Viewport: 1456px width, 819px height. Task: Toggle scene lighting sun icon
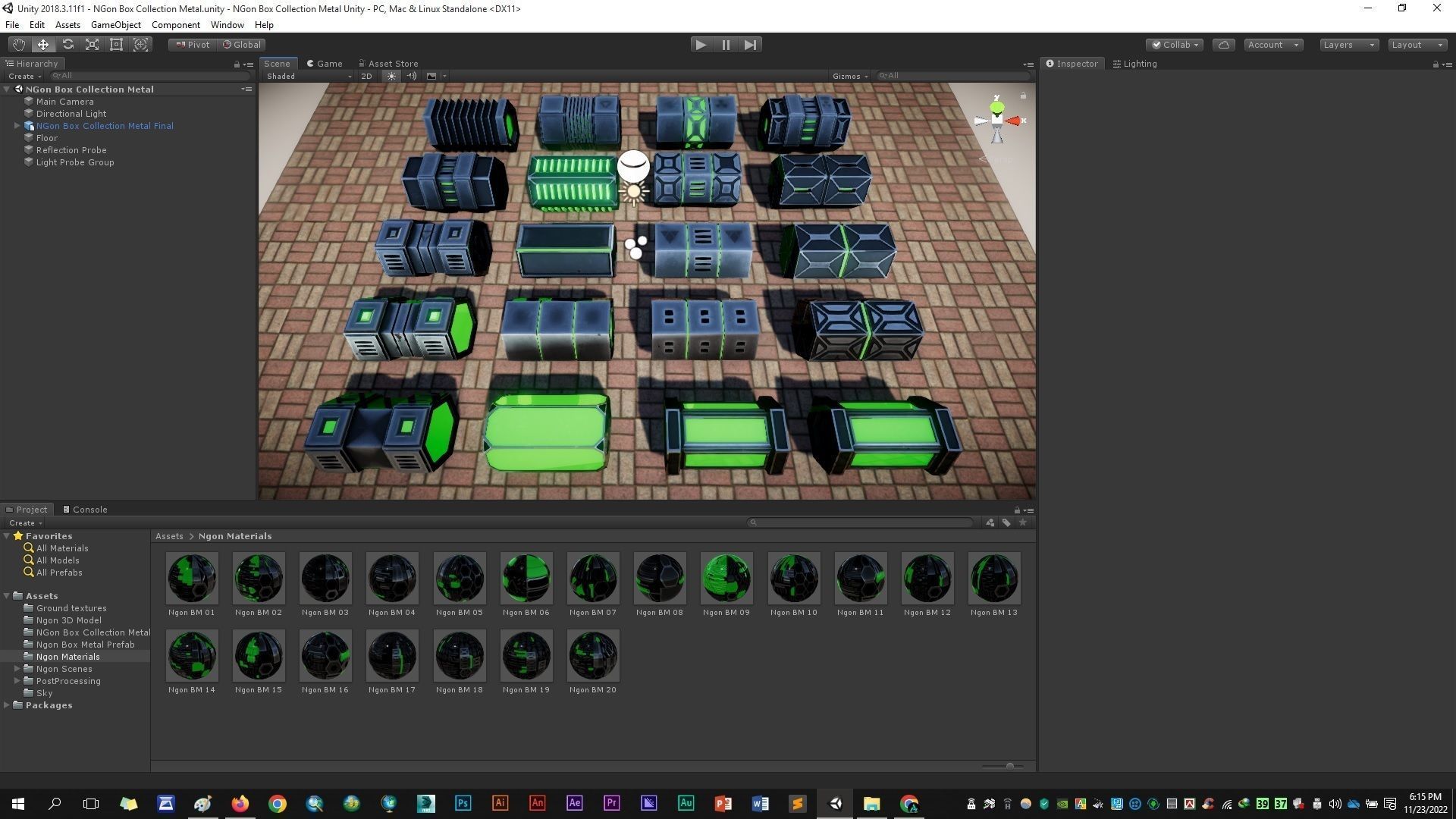[391, 76]
